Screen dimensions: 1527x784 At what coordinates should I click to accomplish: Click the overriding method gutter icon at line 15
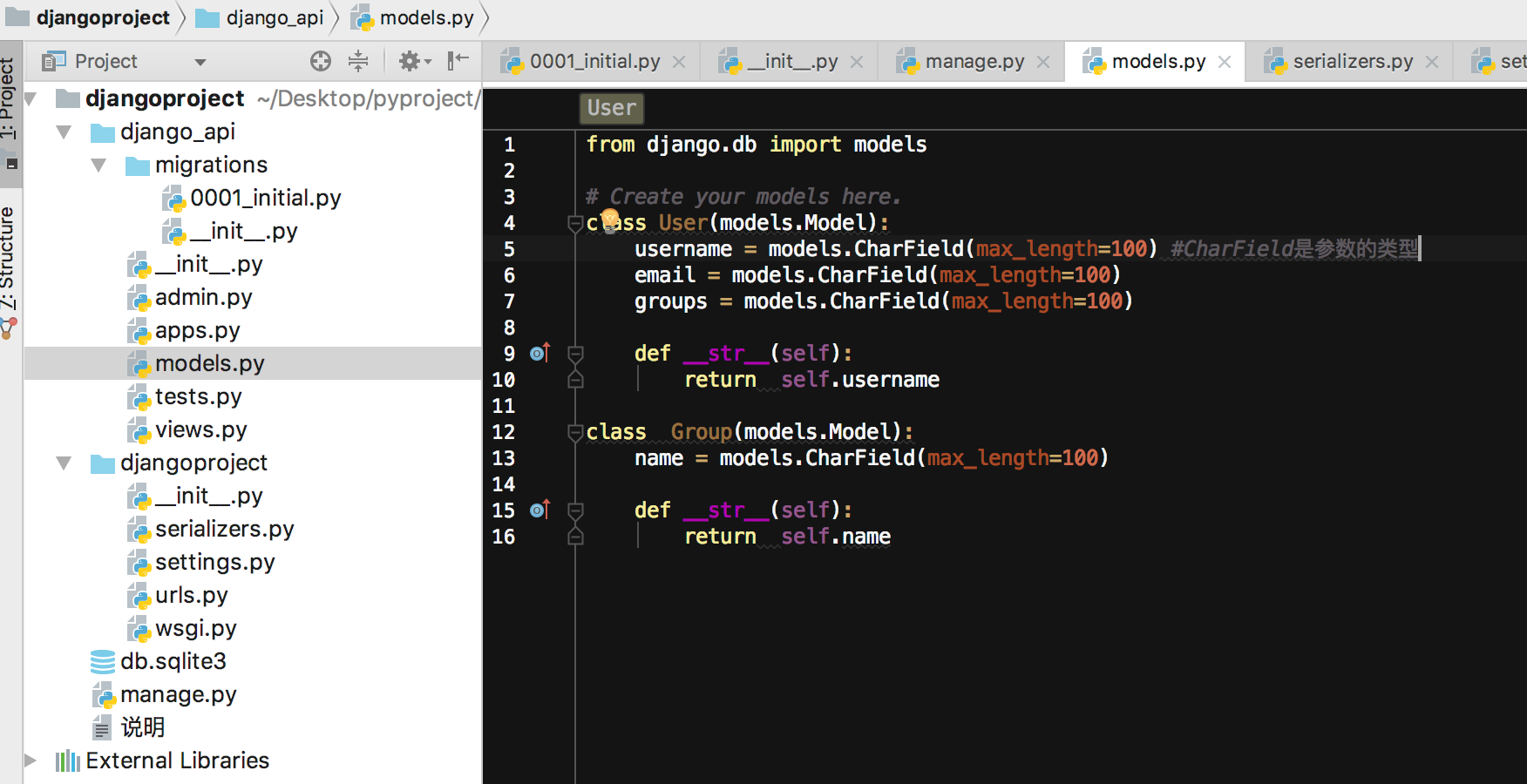pyautogui.click(x=540, y=510)
